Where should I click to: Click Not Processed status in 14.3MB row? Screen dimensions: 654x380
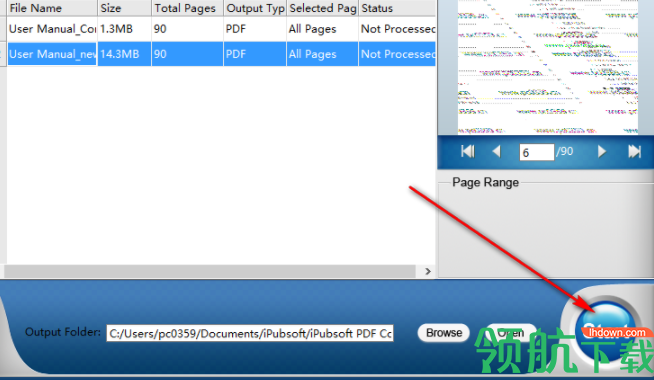tap(397, 54)
